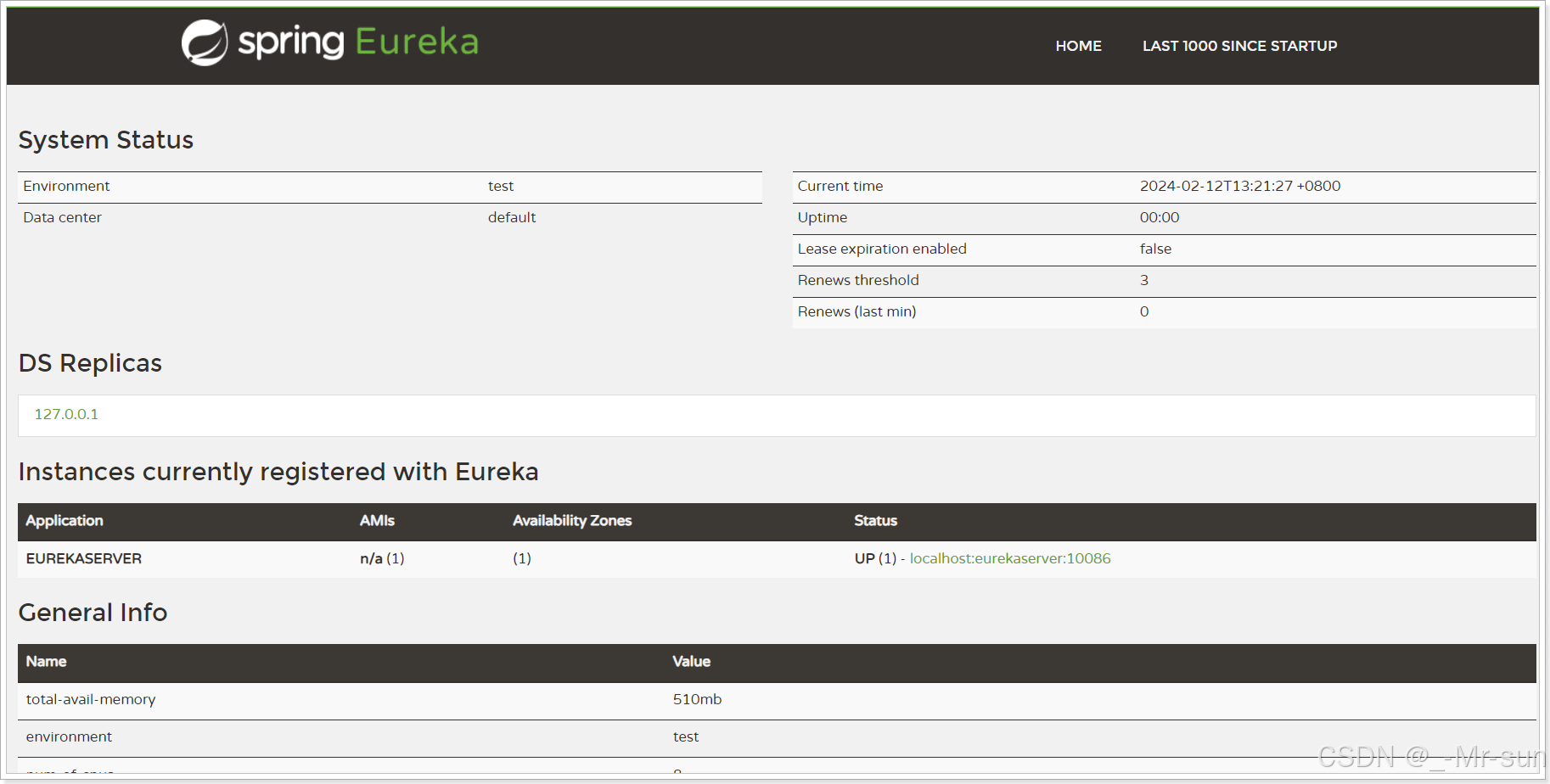Select the System Status heading
Screen dimensions: 1550x784
pyautogui.click(x=106, y=140)
